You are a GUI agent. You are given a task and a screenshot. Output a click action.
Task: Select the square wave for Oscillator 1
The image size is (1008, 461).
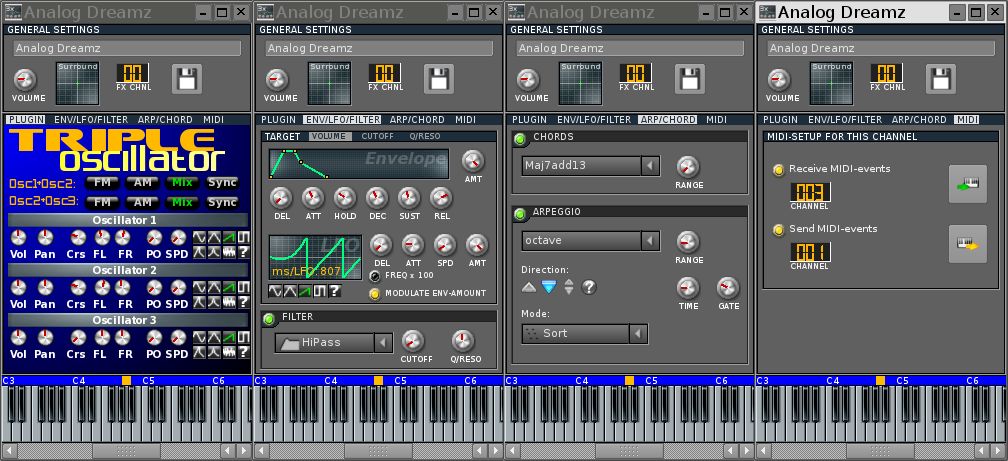tap(244, 237)
